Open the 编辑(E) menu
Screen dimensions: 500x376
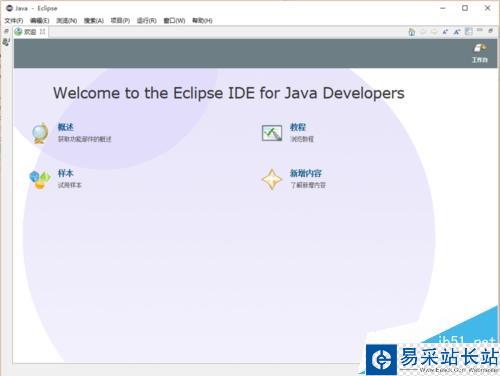point(39,21)
